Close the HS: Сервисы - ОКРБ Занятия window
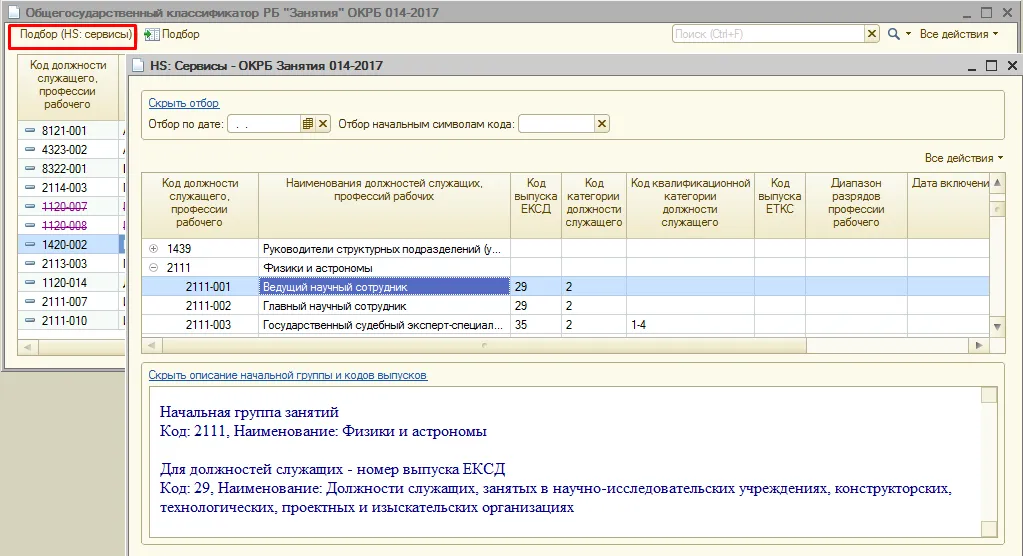1023x556 pixels. 1012,65
